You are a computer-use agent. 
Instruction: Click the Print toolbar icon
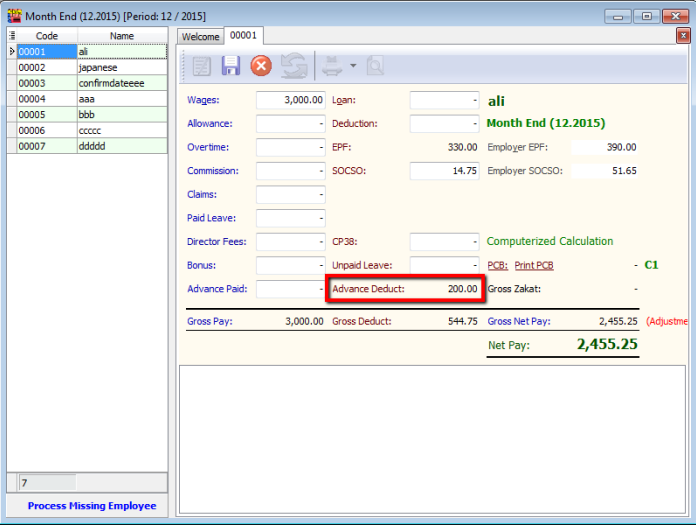(x=331, y=67)
